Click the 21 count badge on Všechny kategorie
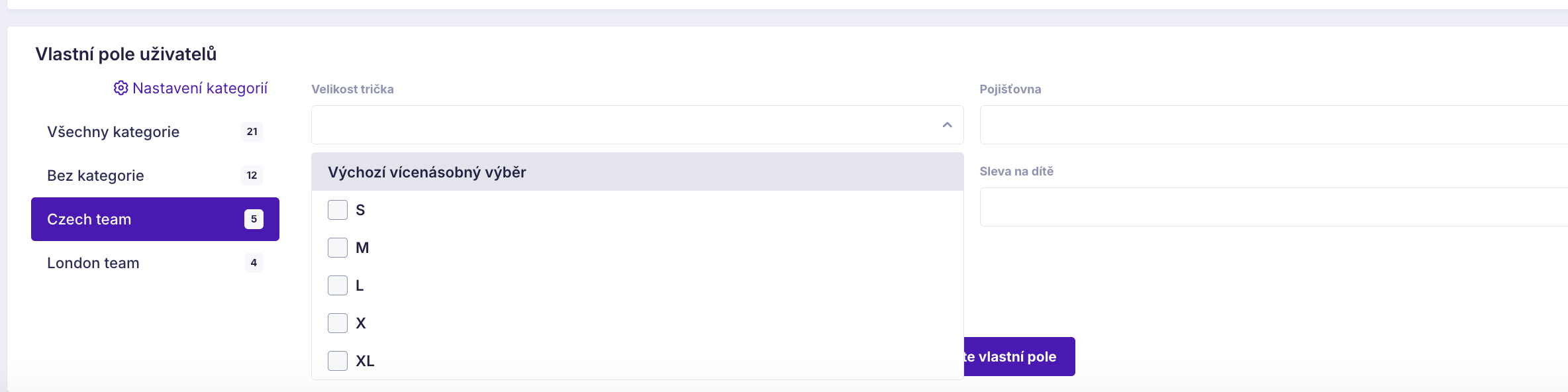This screenshot has width=1568, height=392. 252,132
